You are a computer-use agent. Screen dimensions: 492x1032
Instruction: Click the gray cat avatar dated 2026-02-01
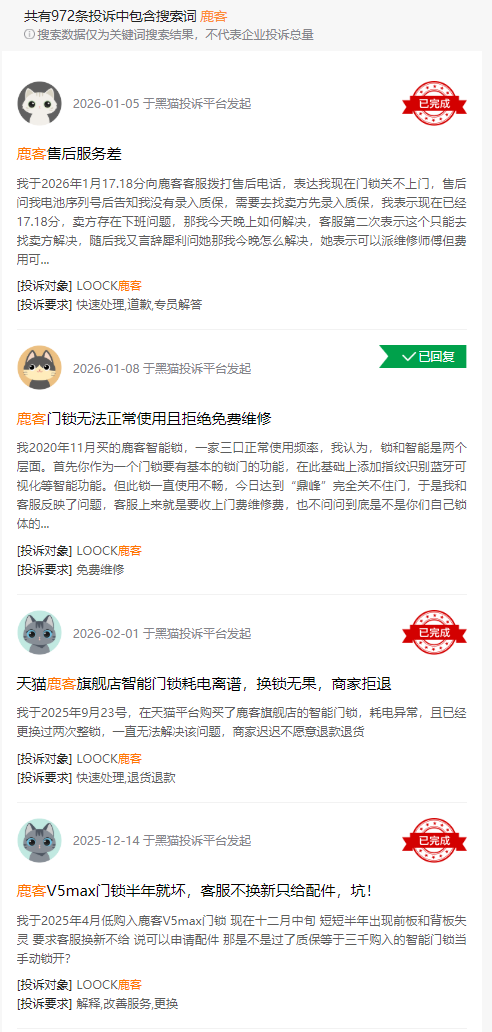pos(39,633)
